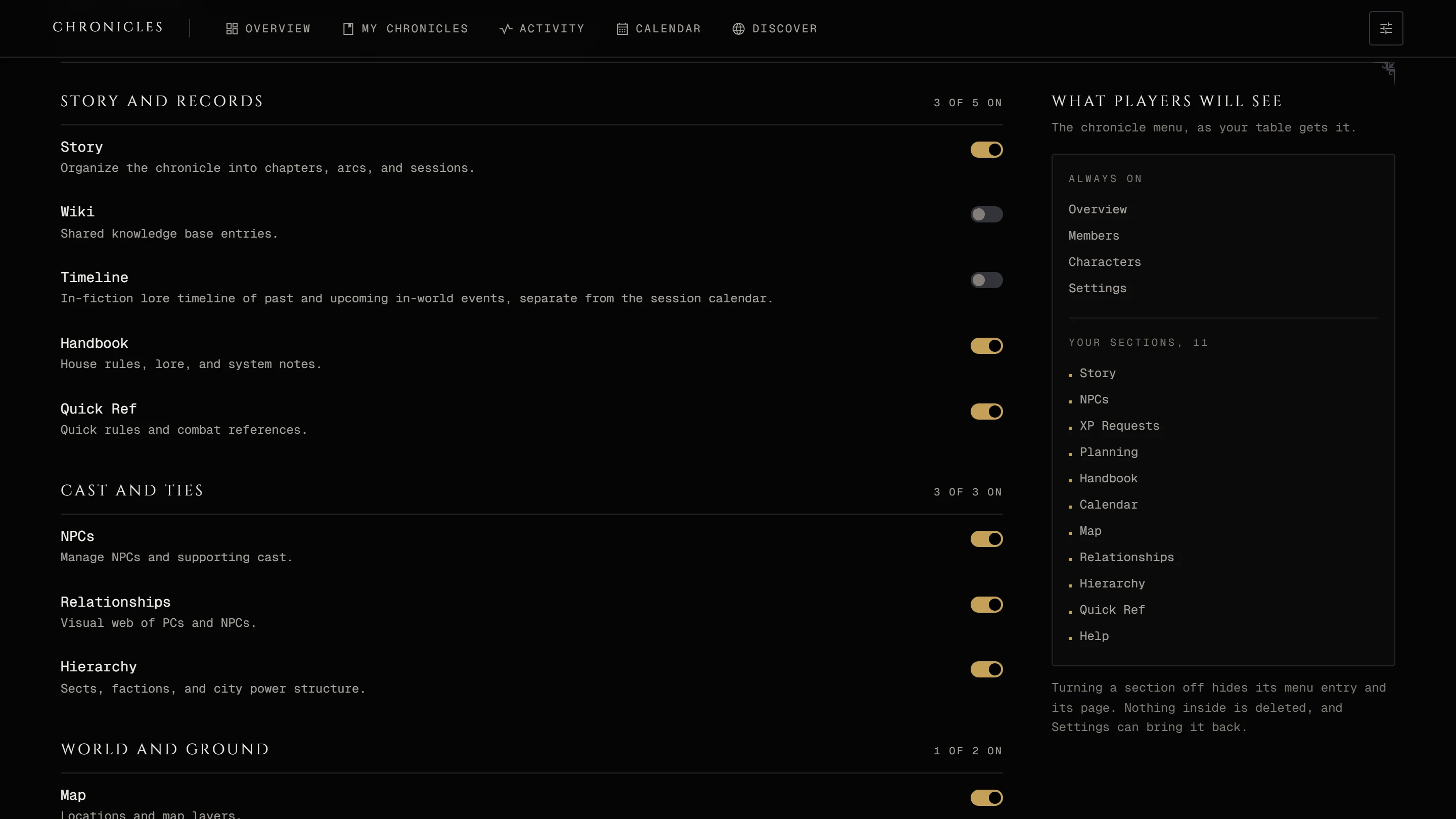This screenshot has width=1456, height=819.
Task: Click Map in Your Sections list
Action: pos(1090,531)
